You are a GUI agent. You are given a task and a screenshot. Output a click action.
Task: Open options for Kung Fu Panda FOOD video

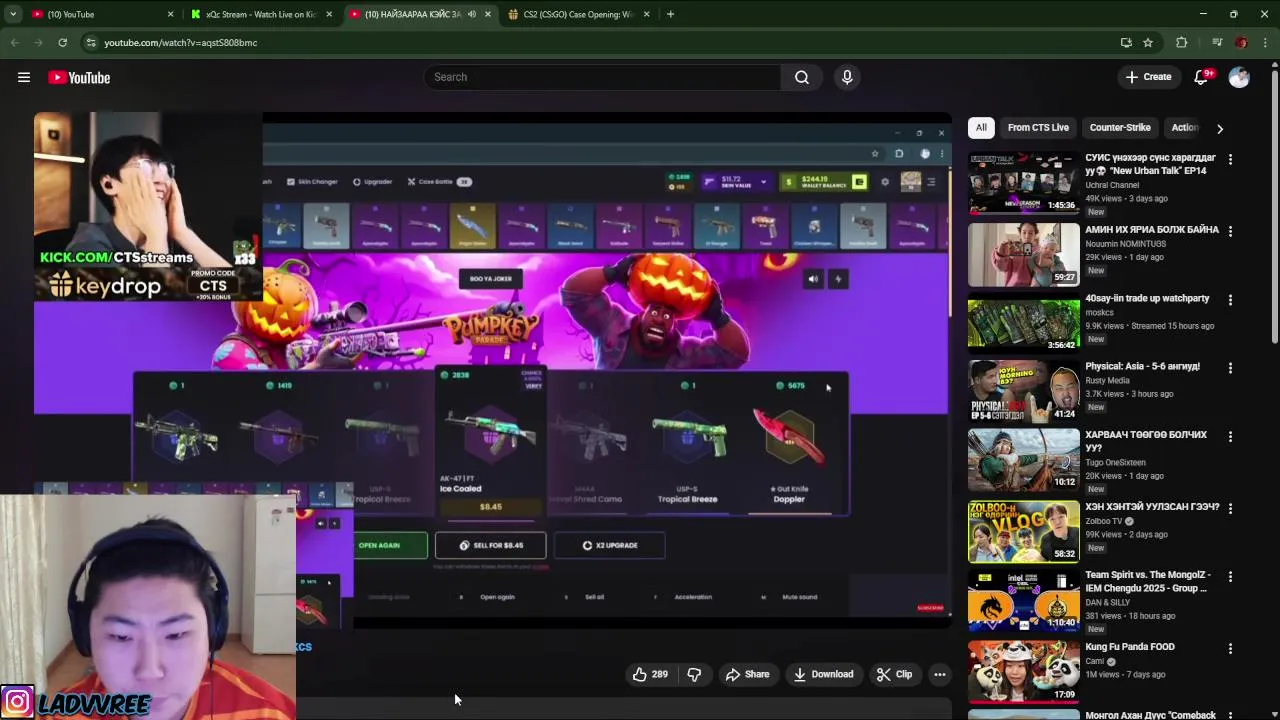[x=1230, y=649]
